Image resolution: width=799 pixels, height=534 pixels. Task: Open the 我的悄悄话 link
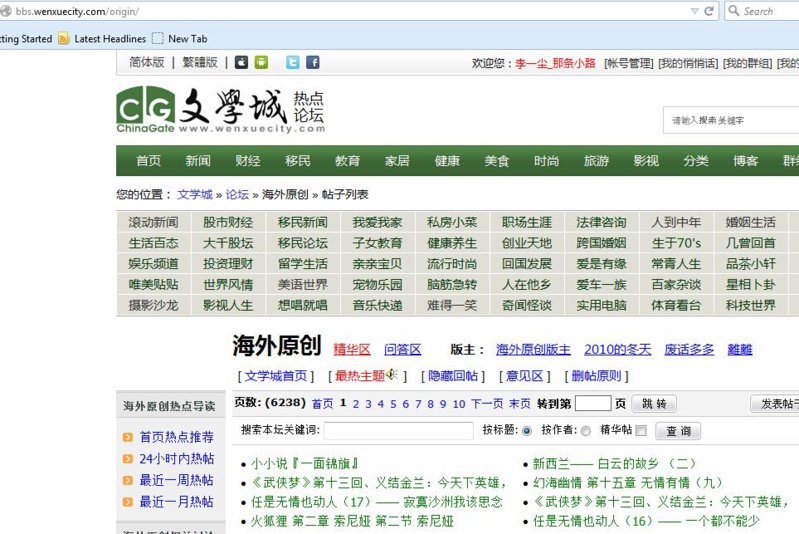point(688,63)
